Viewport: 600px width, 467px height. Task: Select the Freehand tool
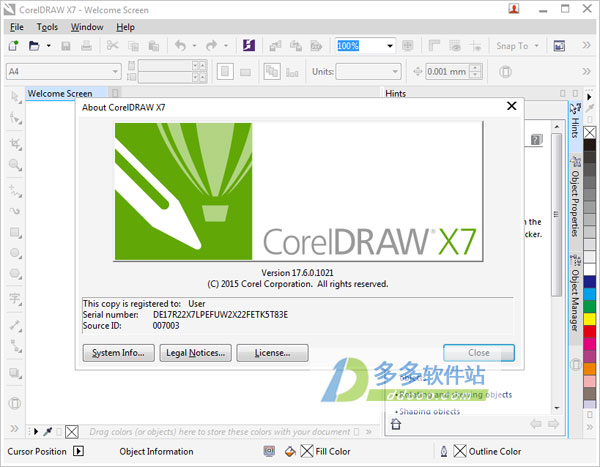click(x=15, y=190)
